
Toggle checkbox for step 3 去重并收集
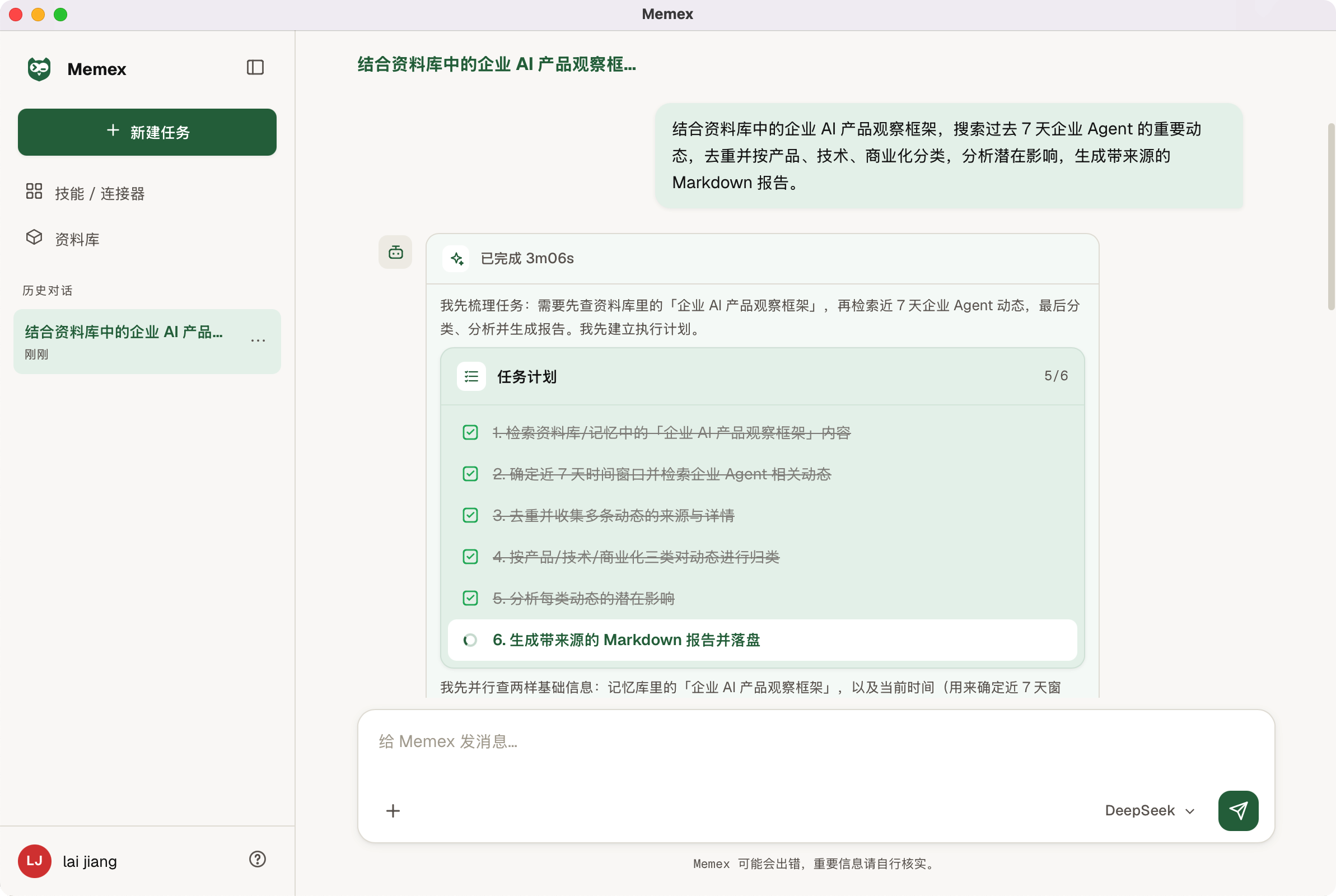470,515
